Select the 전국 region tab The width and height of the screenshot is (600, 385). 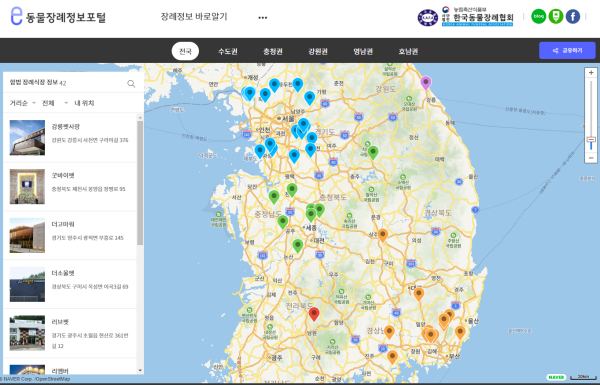(185, 51)
